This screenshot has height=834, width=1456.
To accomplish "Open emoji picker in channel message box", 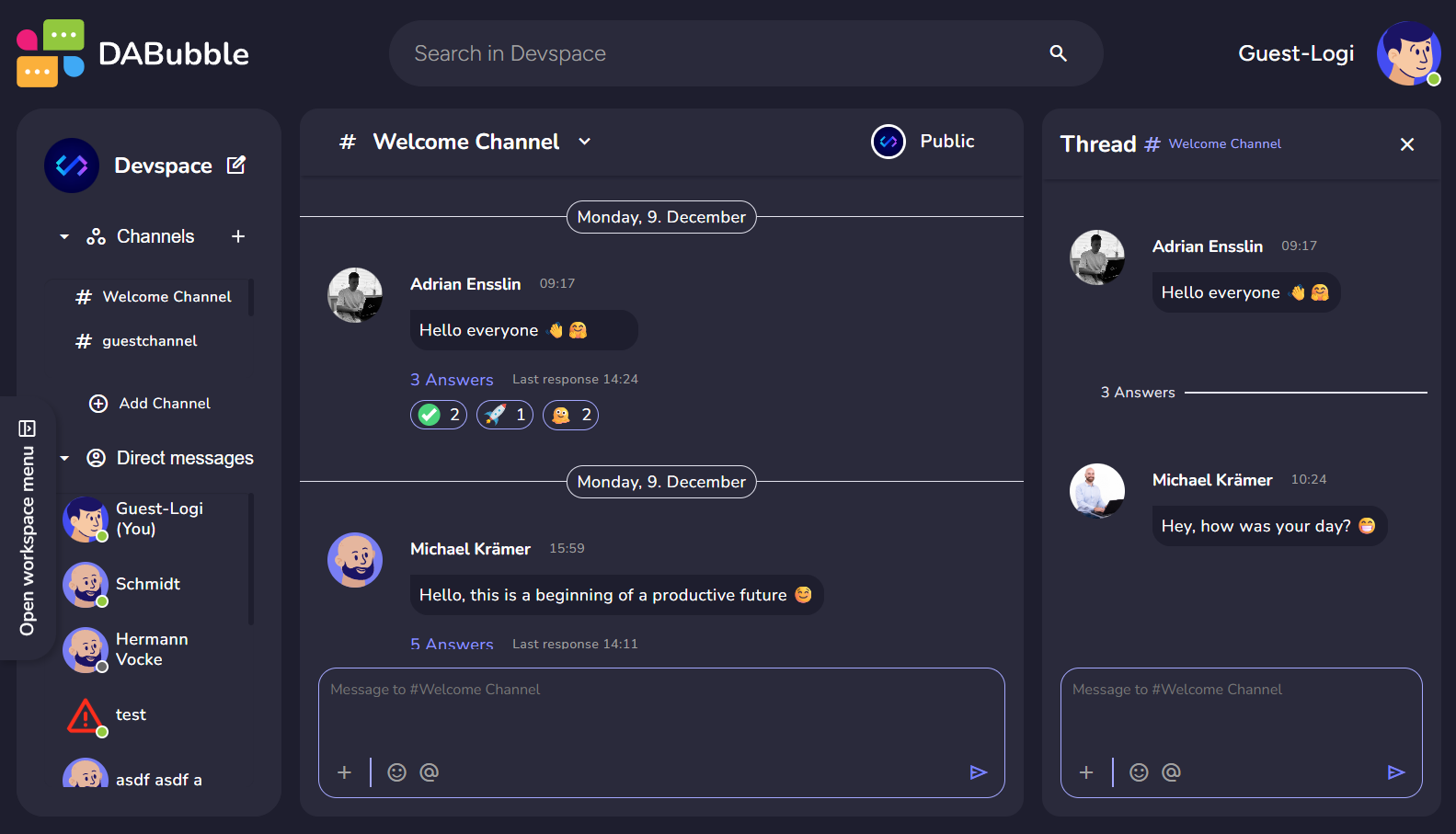I will click(x=396, y=772).
